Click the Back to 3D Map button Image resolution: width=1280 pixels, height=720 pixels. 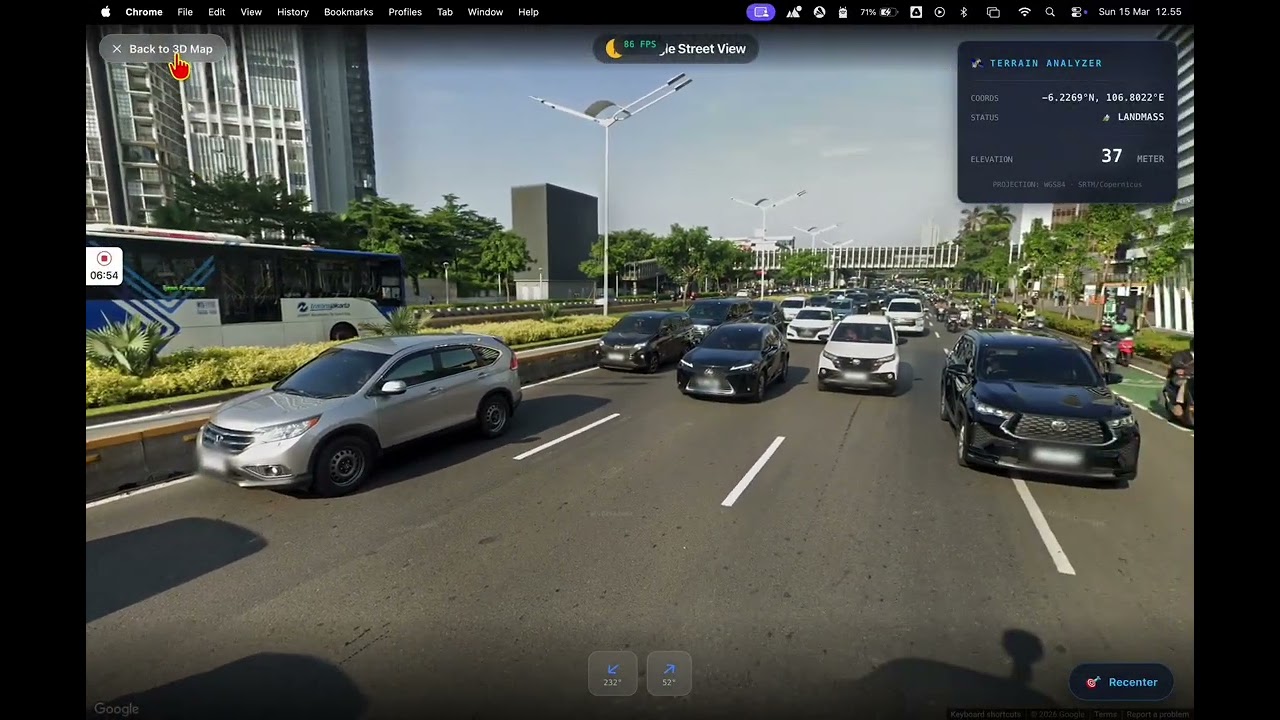click(162, 49)
